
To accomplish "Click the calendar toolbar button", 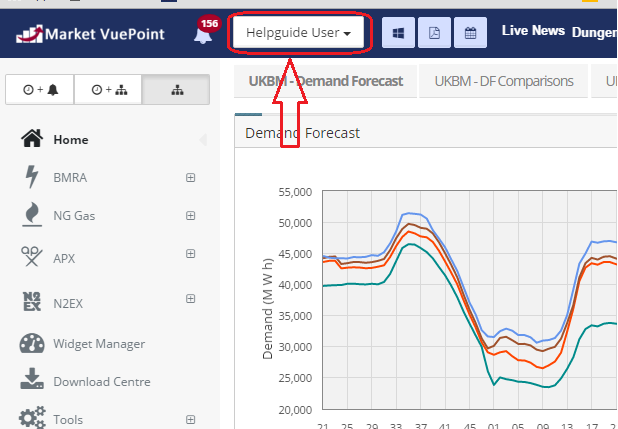I will coord(470,33).
